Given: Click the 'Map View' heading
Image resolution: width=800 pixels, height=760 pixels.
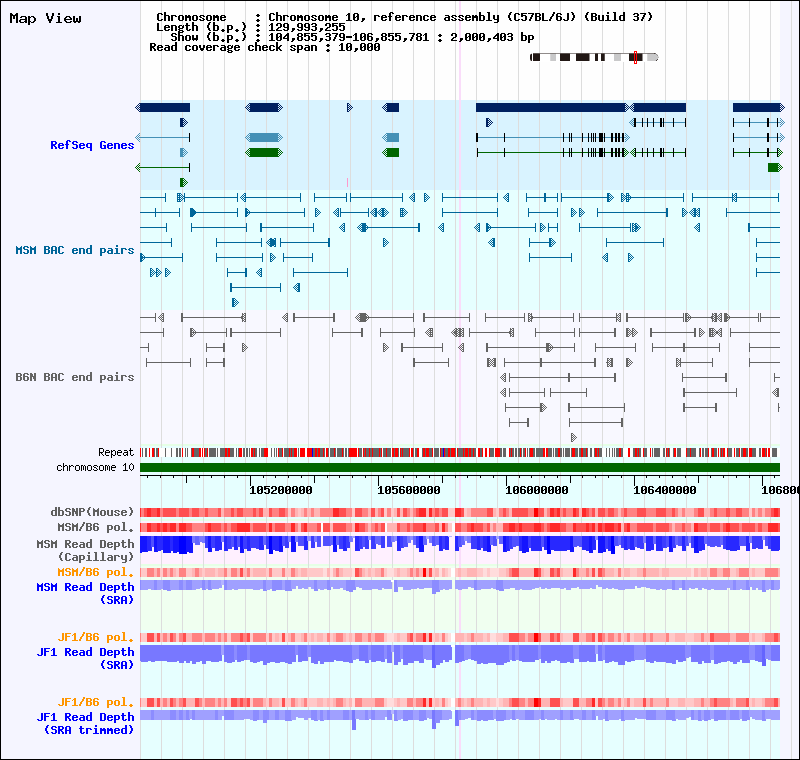Looking at the screenshot, I should click(45, 19).
